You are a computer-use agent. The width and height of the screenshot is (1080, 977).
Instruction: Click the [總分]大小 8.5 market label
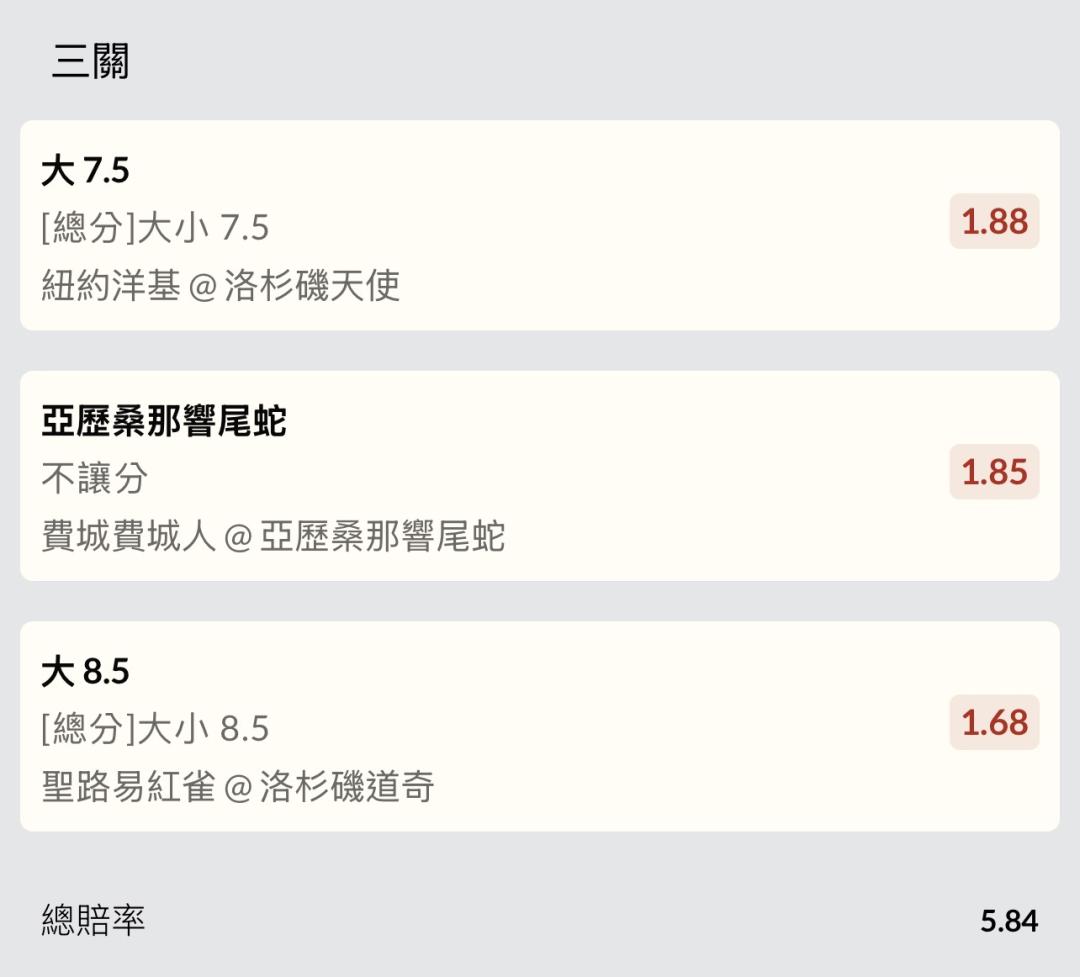point(155,728)
